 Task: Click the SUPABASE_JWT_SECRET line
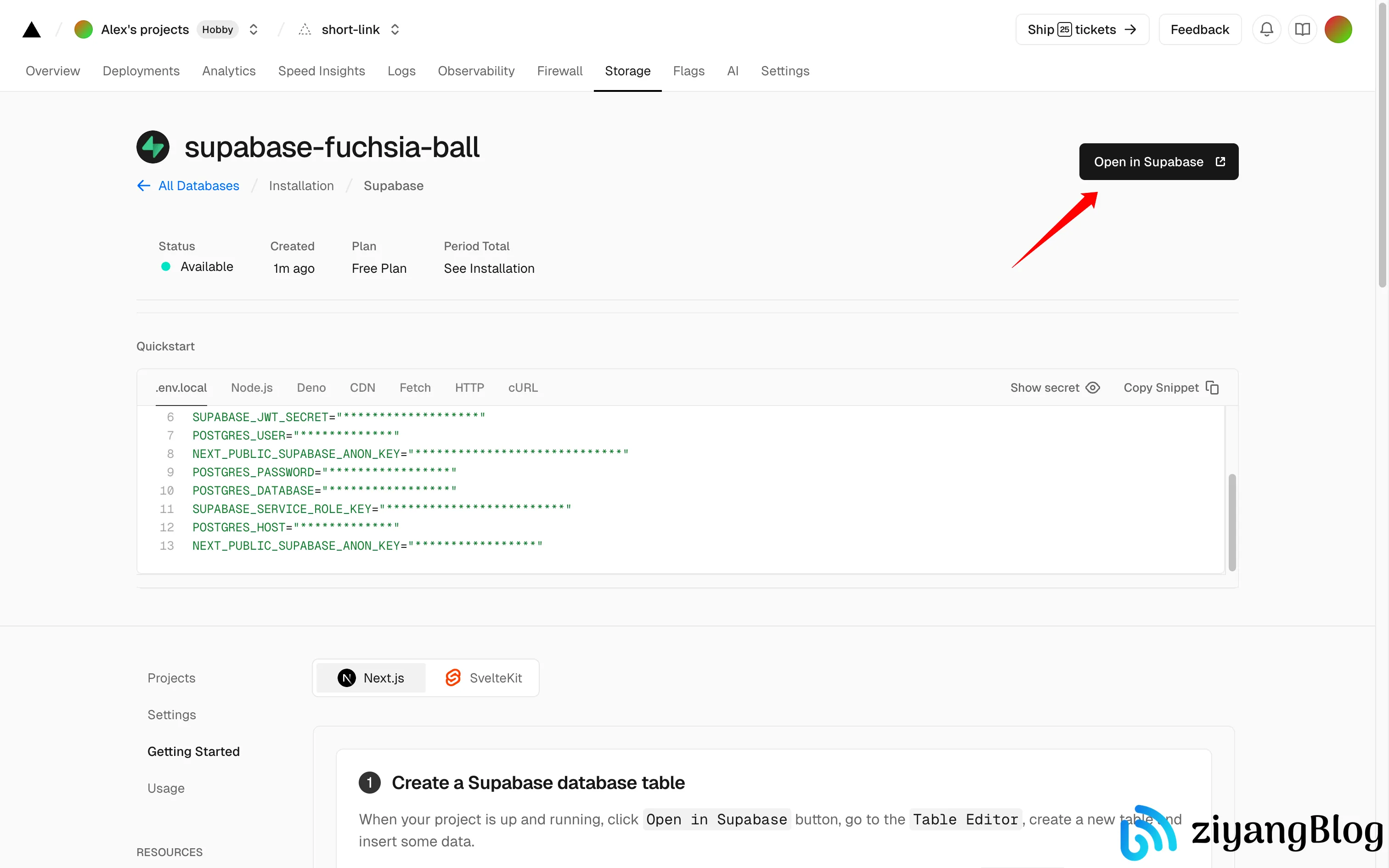point(339,417)
